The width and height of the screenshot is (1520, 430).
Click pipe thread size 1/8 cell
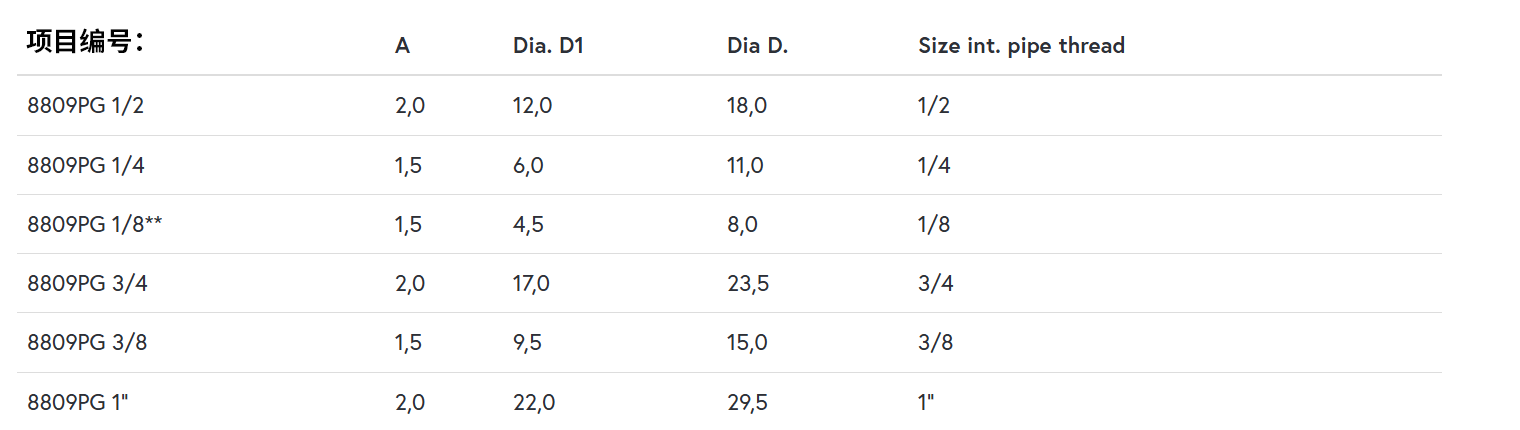point(934,225)
